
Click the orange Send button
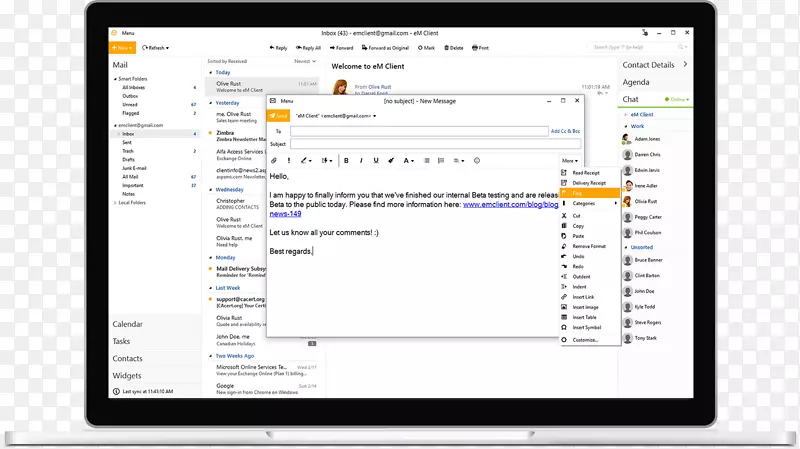(278, 116)
